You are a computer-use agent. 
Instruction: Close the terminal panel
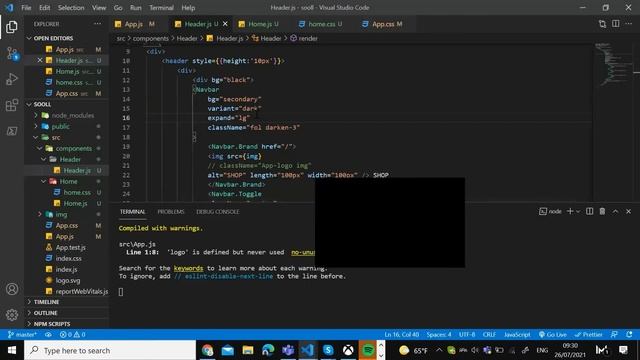[629, 211]
